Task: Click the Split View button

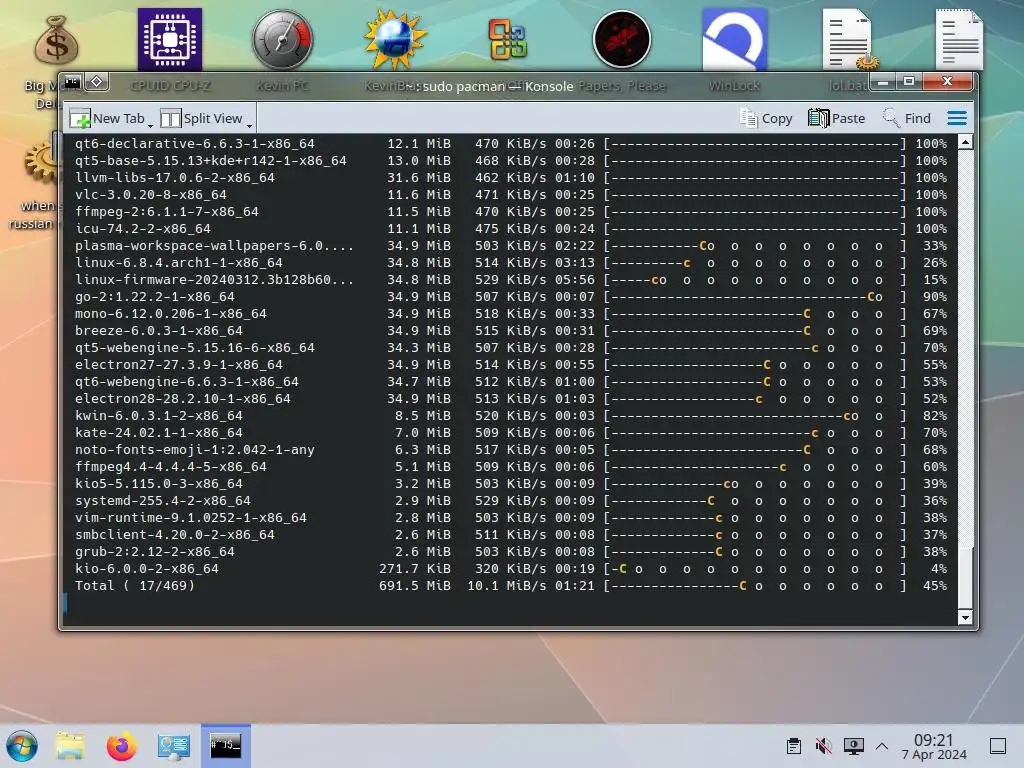Action: [202, 118]
